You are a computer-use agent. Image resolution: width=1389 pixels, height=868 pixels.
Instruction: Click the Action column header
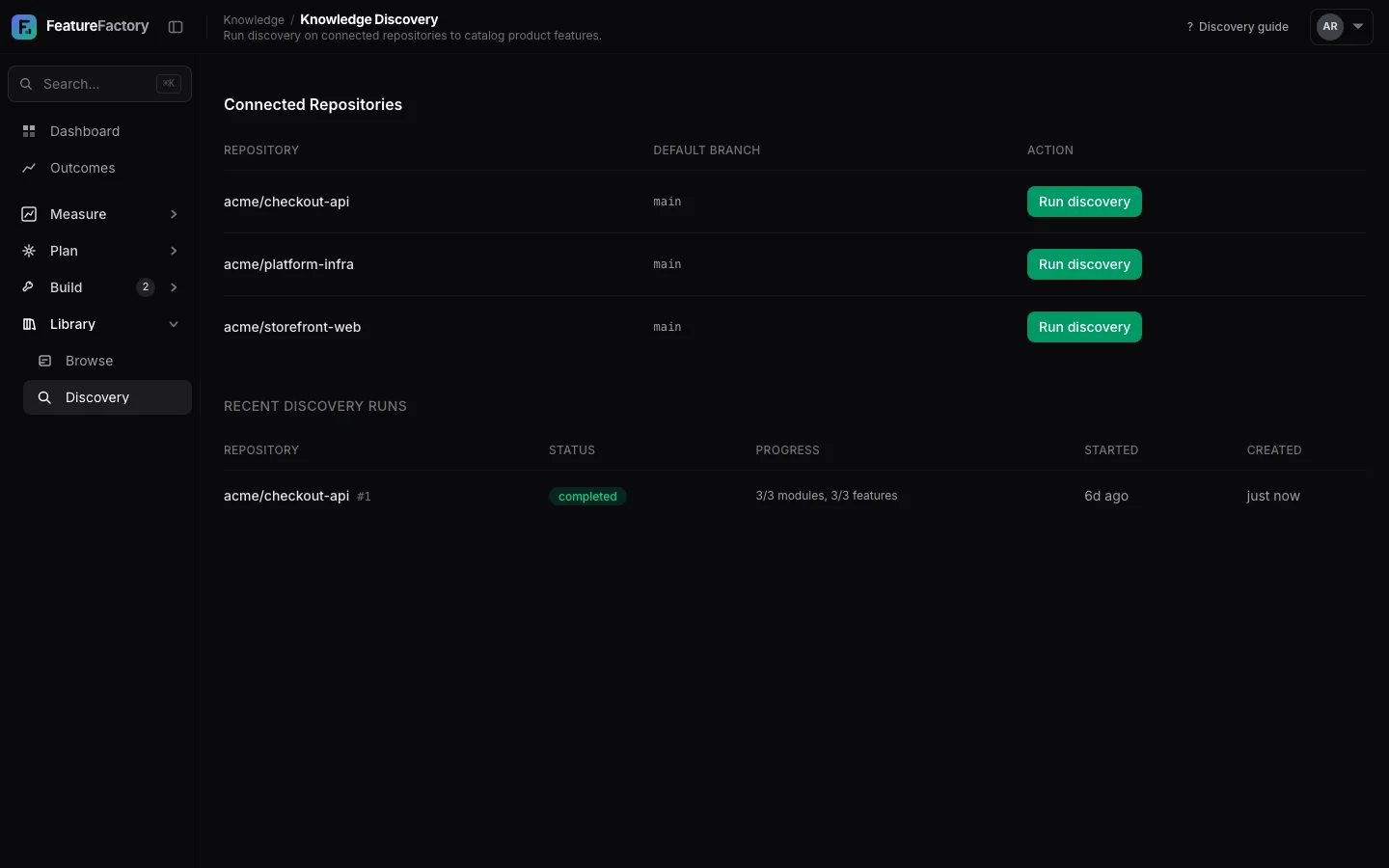point(1050,150)
